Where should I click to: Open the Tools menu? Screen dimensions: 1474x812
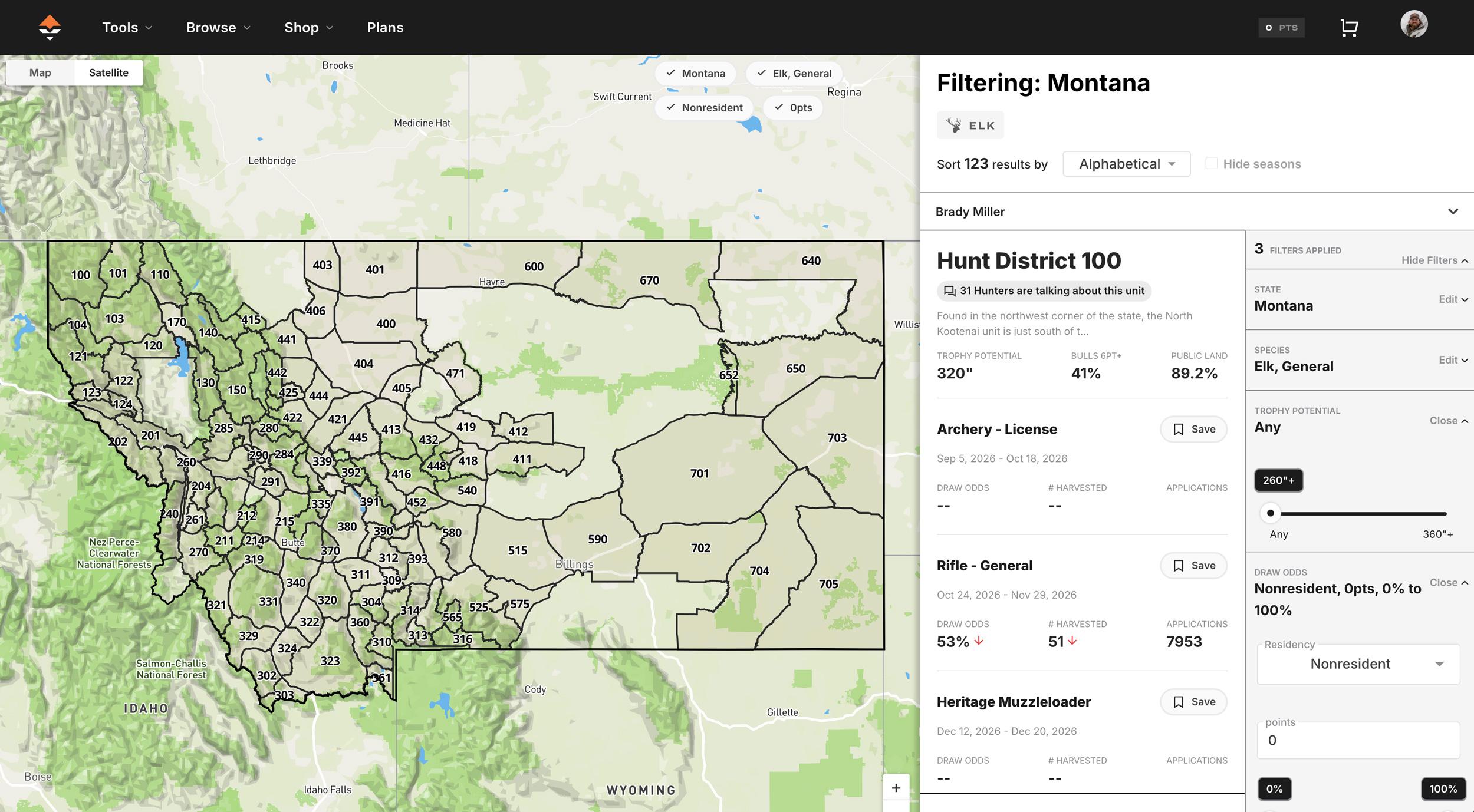click(126, 27)
